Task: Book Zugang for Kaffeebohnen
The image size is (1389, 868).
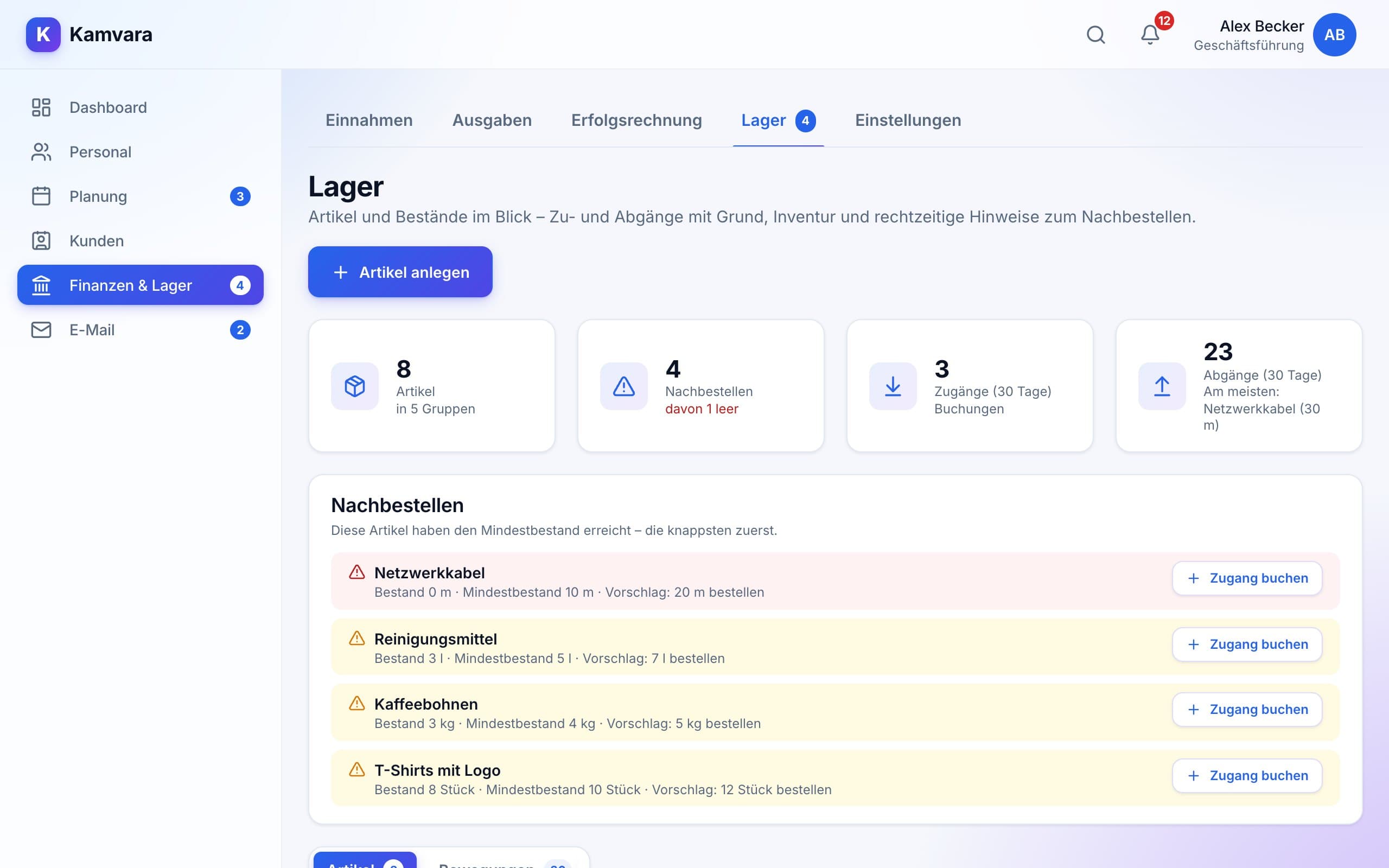Action: click(1247, 710)
